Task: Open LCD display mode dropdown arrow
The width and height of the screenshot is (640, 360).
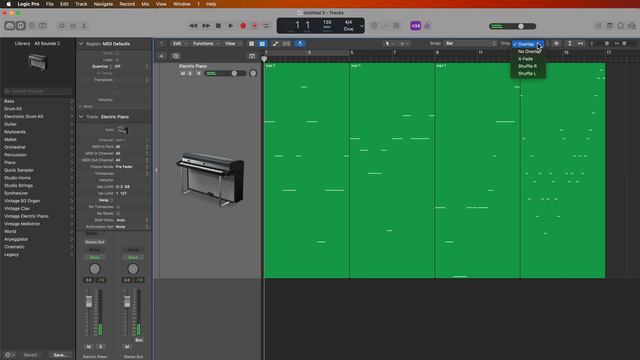Action: point(361,26)
